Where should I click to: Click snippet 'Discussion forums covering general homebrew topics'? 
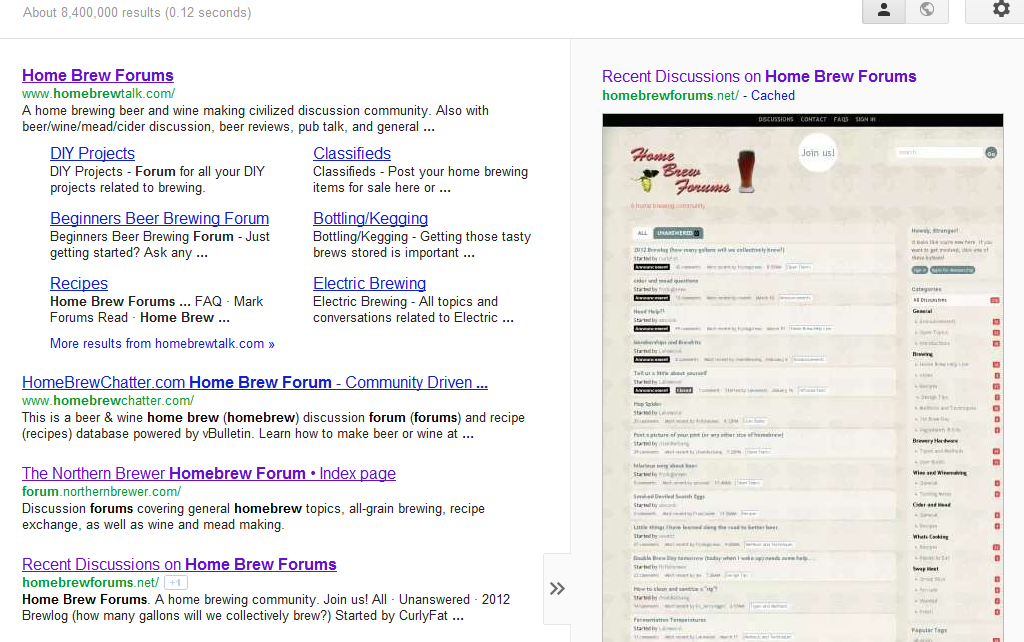click(x=253, y=517)
